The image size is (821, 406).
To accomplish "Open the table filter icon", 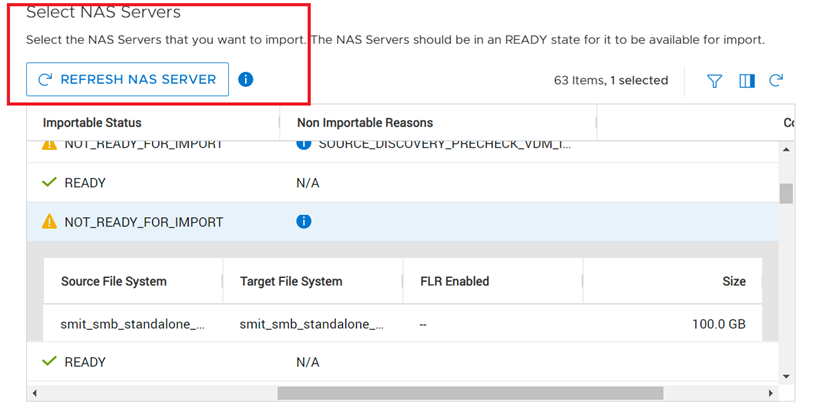I will 714,81.
